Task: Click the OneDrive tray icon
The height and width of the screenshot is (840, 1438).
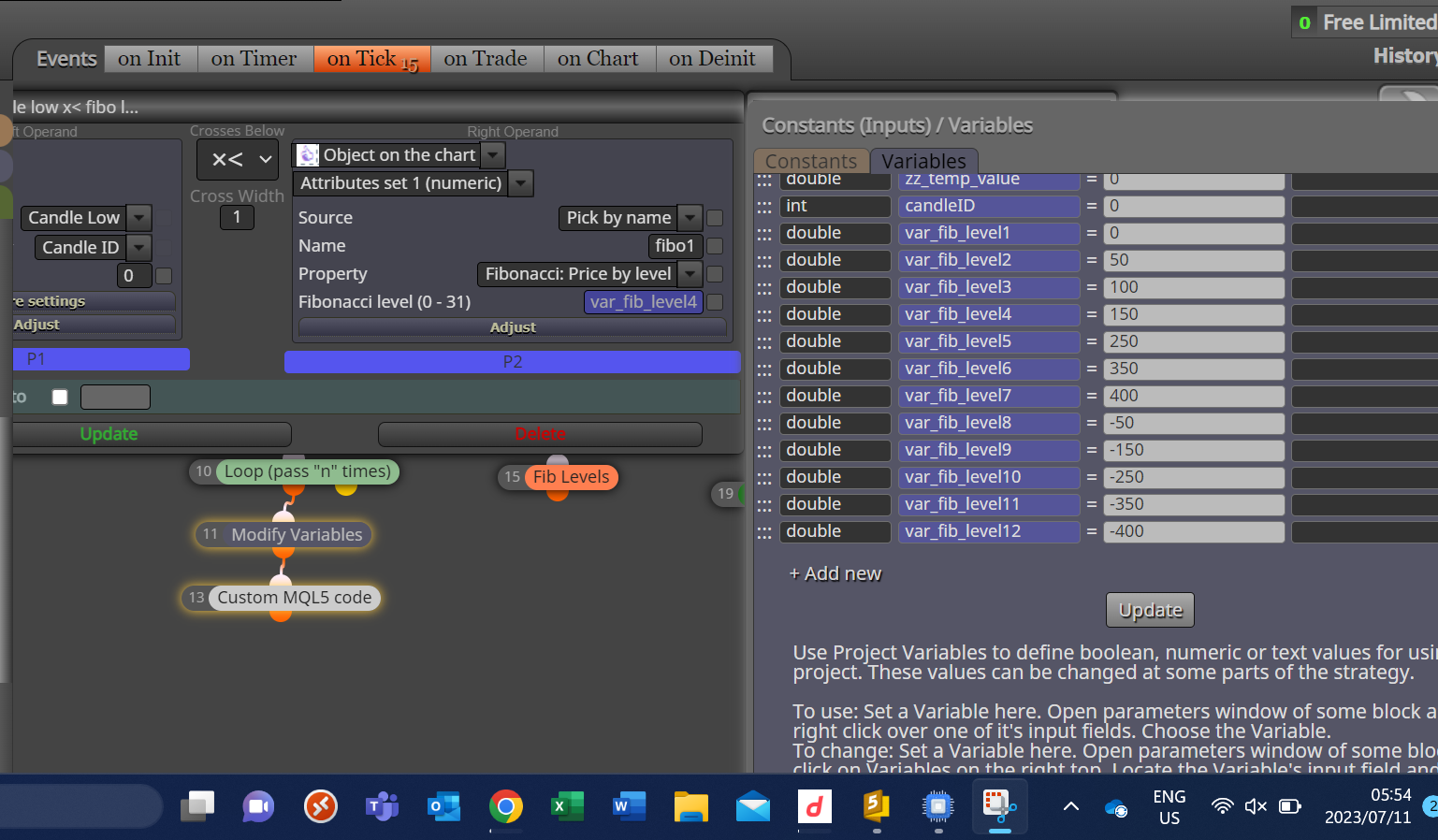Action: pyautogui.click(x=1116, y=807)
